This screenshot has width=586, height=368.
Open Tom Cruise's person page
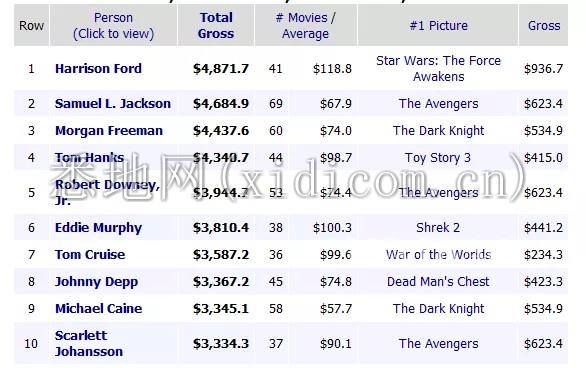pos(90,255)
